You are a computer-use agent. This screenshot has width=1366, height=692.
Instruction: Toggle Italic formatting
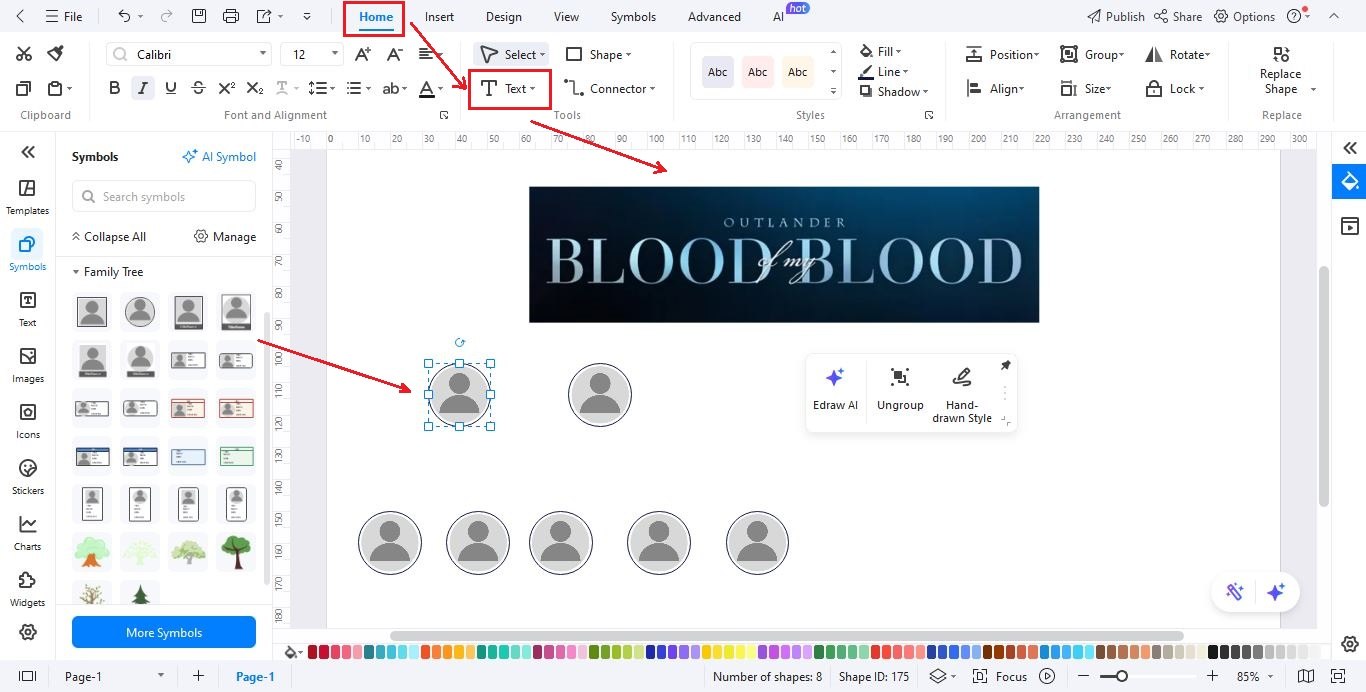pyautogui.click(x=143, y=88)
